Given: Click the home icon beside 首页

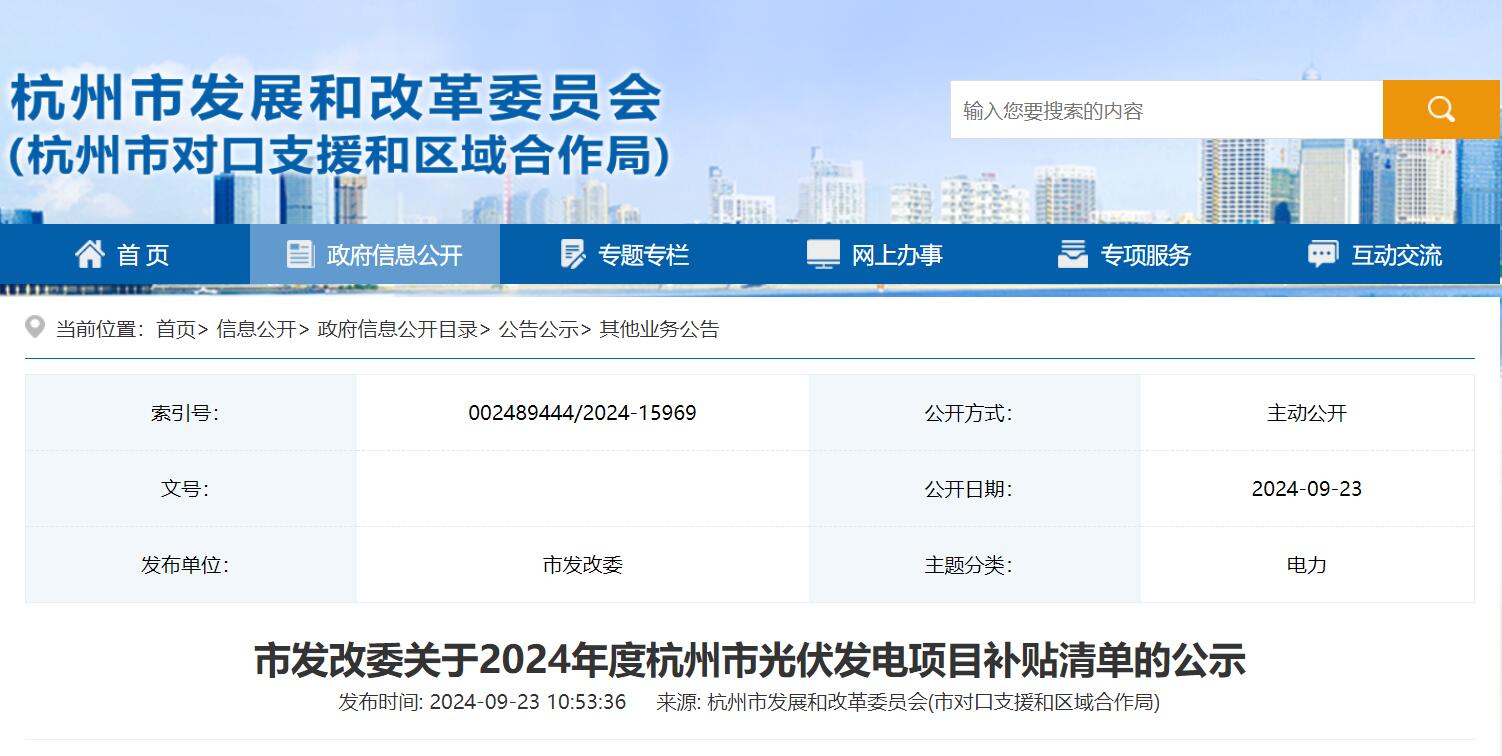Looking at the screenshot, I should (x=90, y=254).
